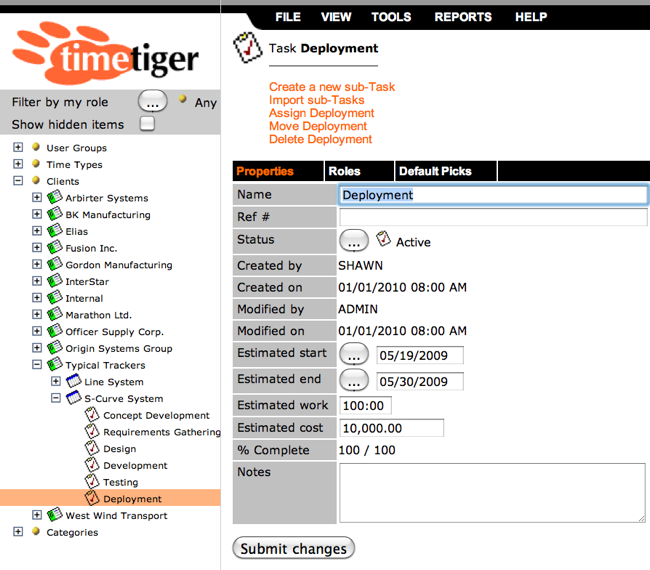This screenshot has height=570, width=650.
Task: Expand the Line System node
Action: [x=56, y=381]
